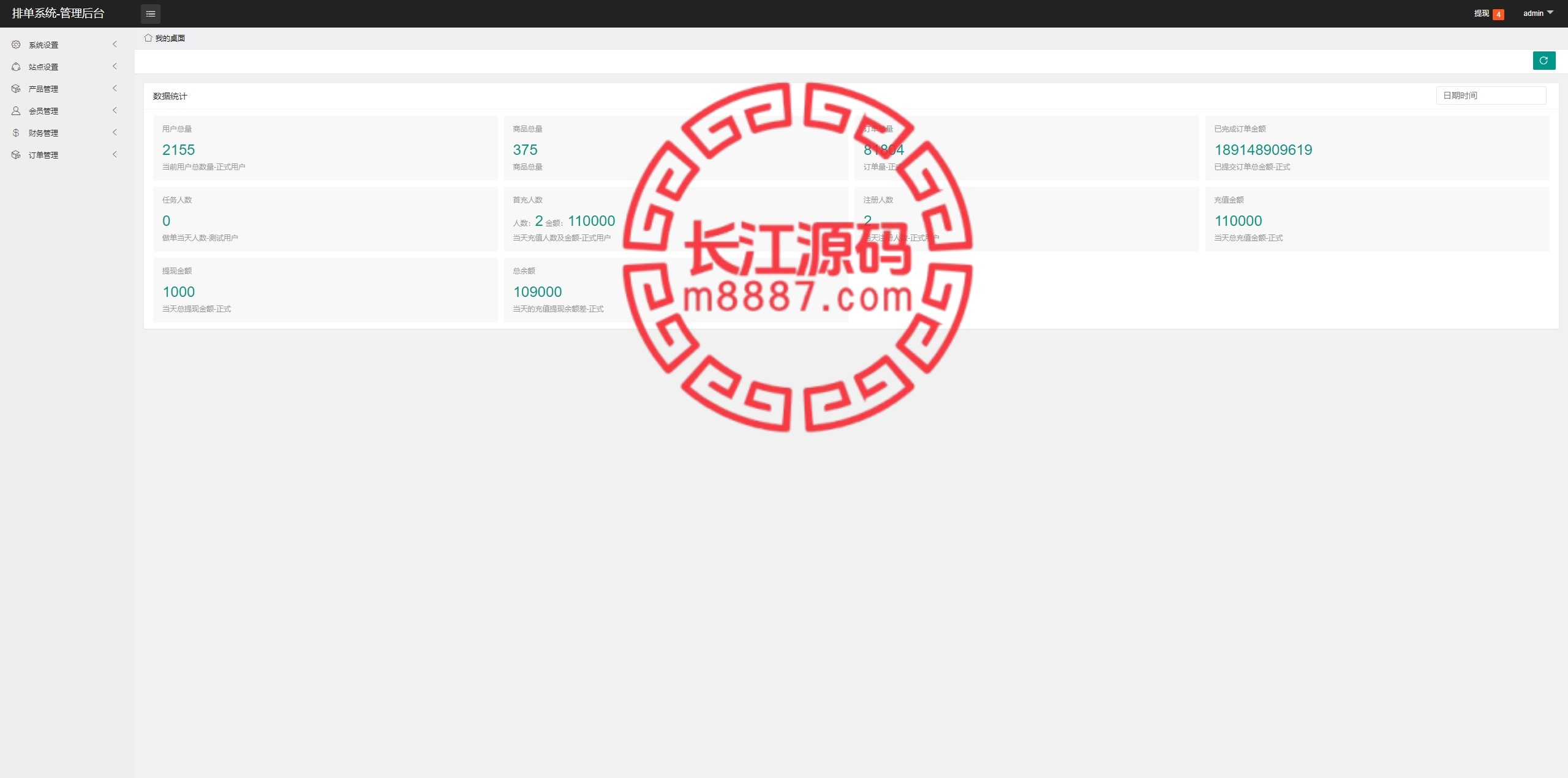Click the 提现 link in header
Screen dimensions: 1568x778
point(1481,13)
